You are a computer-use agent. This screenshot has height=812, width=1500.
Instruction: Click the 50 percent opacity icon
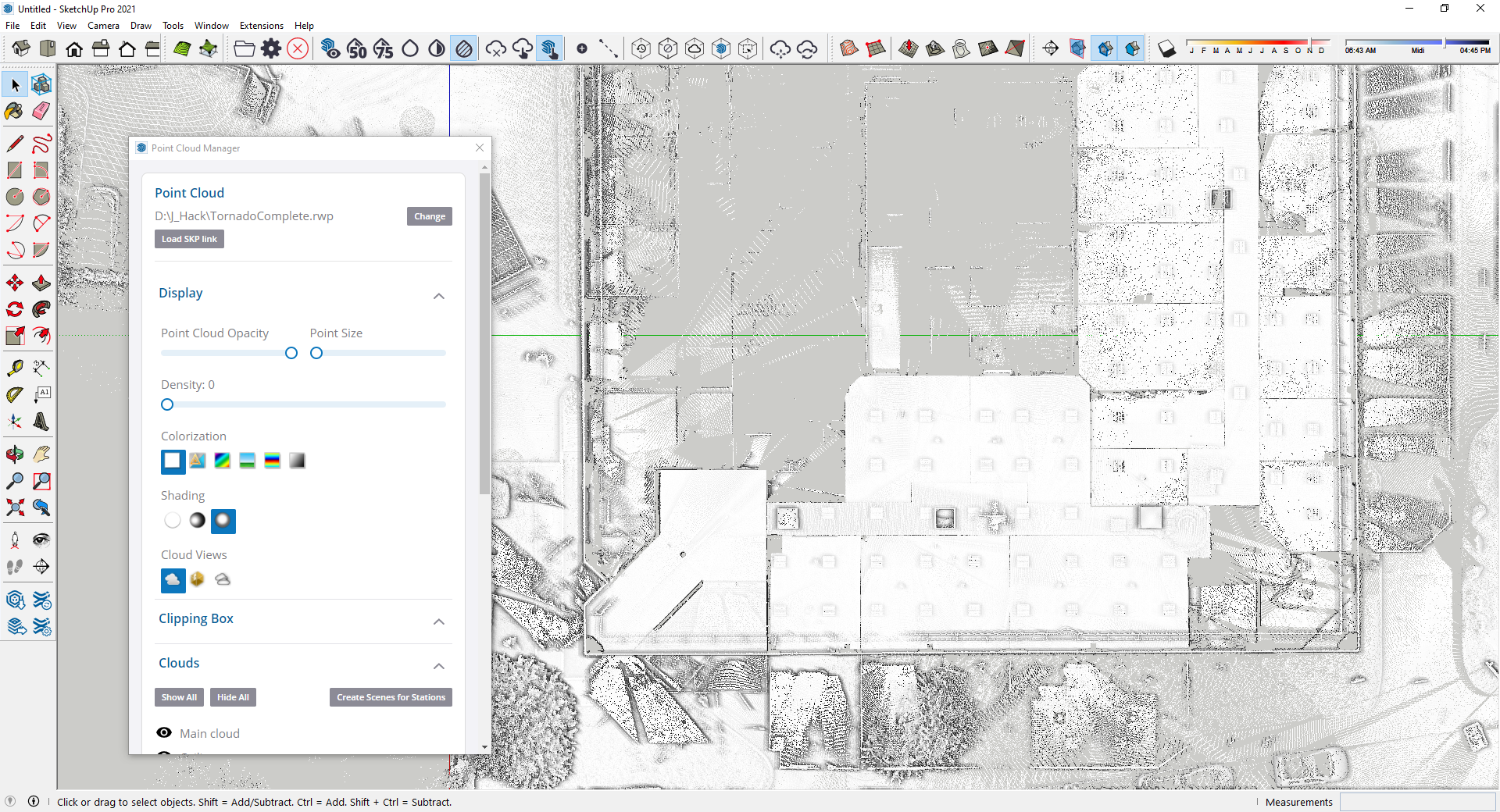[357, 49]
